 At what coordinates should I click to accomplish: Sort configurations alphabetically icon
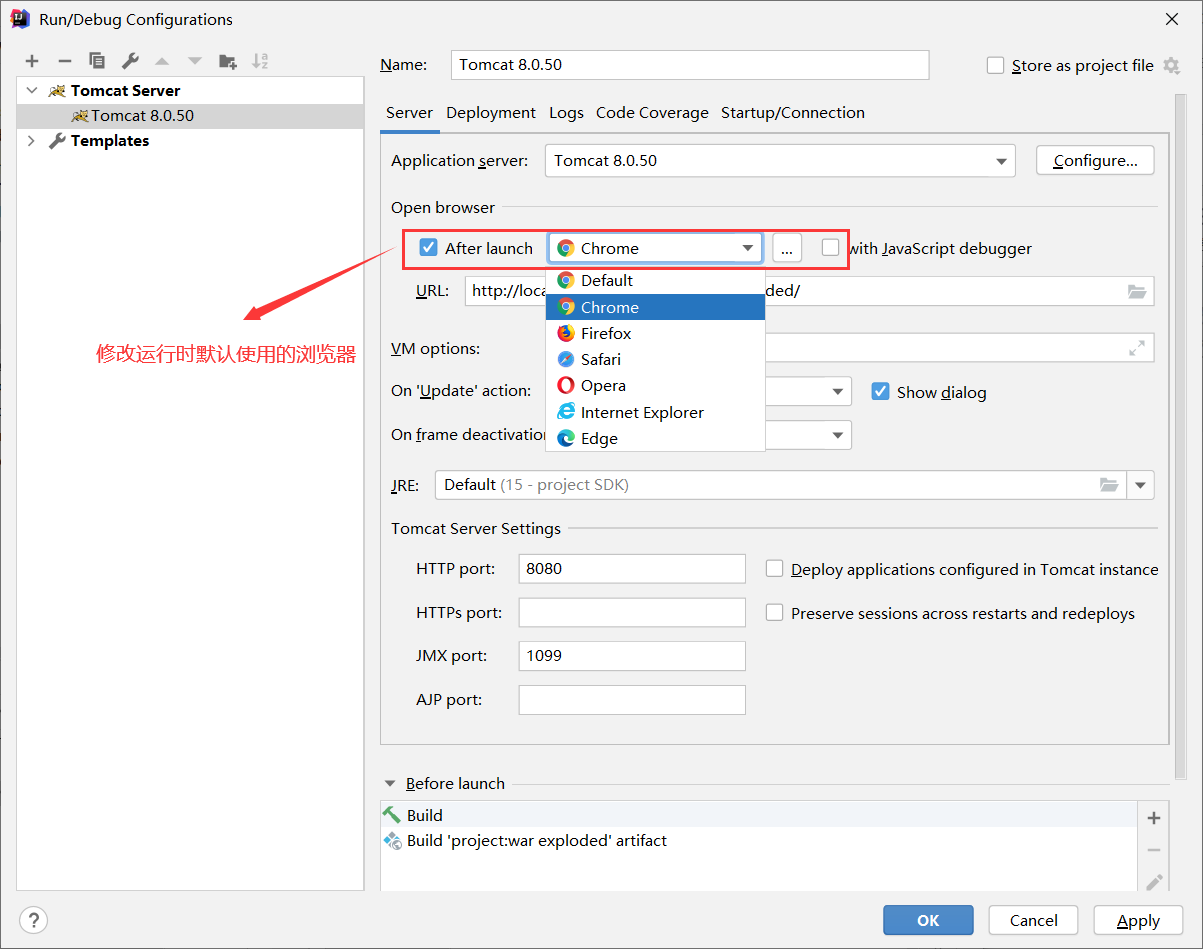[260, 61]
